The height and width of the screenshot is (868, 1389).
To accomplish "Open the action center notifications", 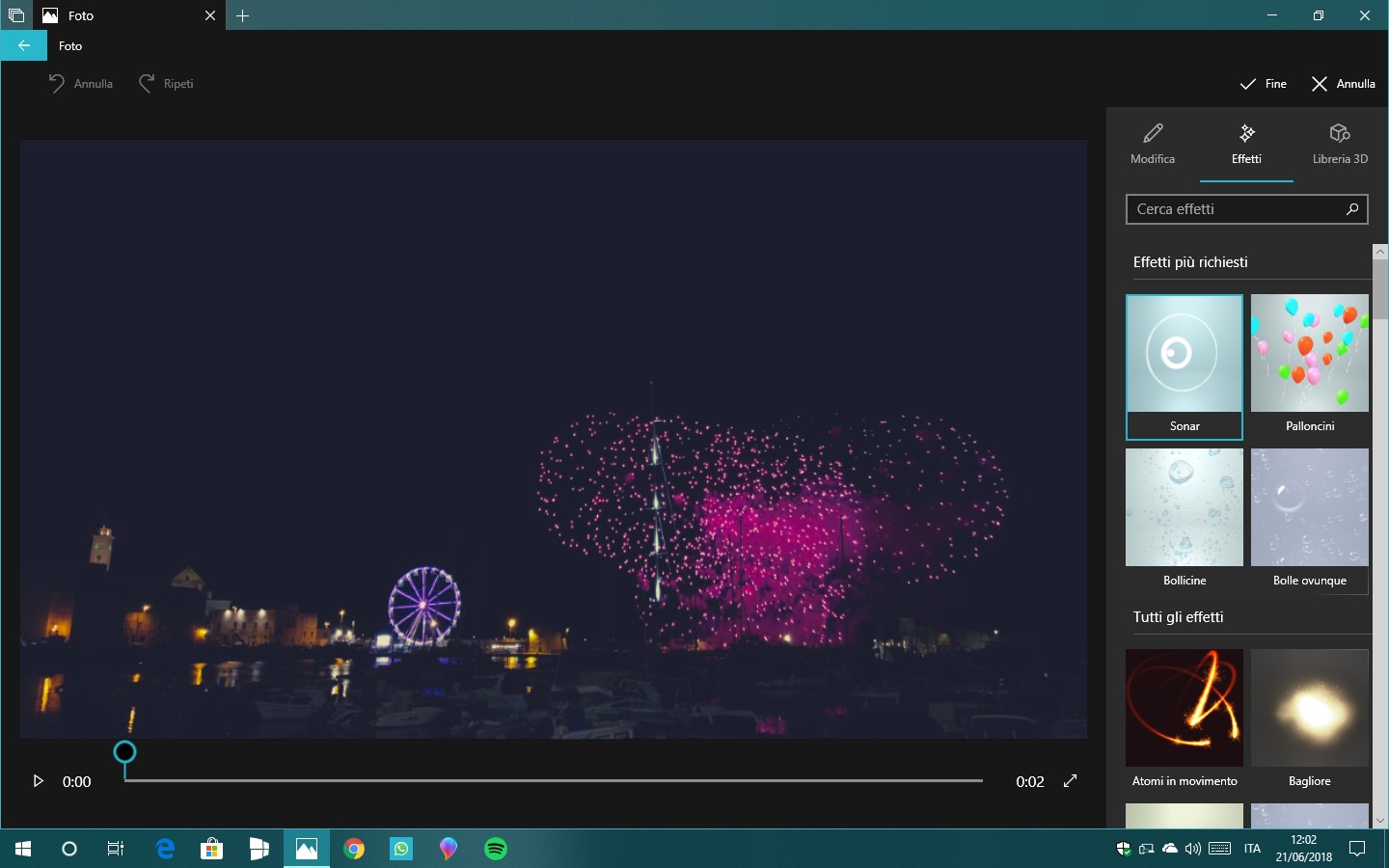I will point(1357,849).
